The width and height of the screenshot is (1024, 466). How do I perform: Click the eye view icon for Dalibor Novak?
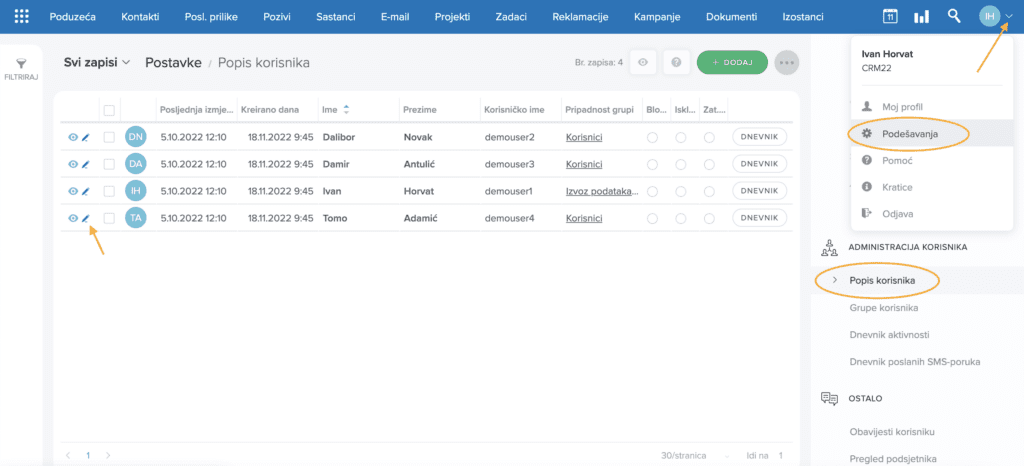[73, 137]
